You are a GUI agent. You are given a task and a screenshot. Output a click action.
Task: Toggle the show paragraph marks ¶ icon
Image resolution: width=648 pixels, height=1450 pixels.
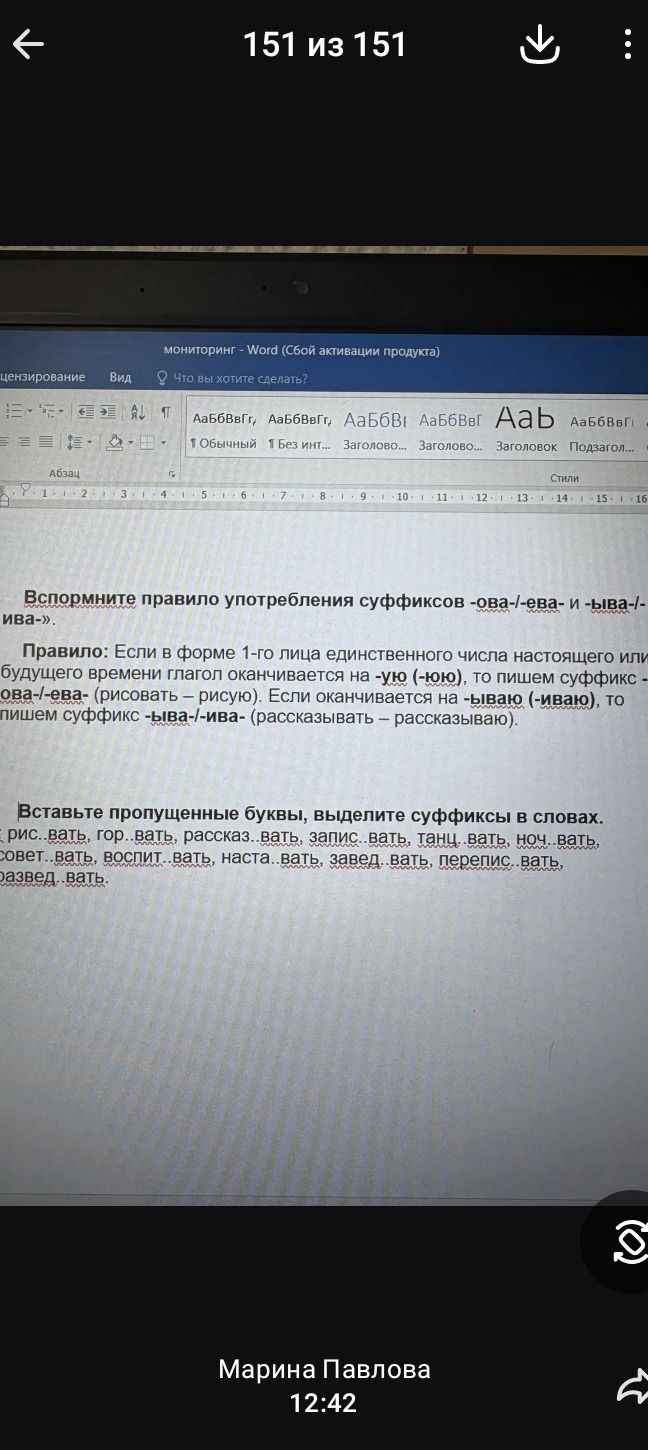[165, 412]
